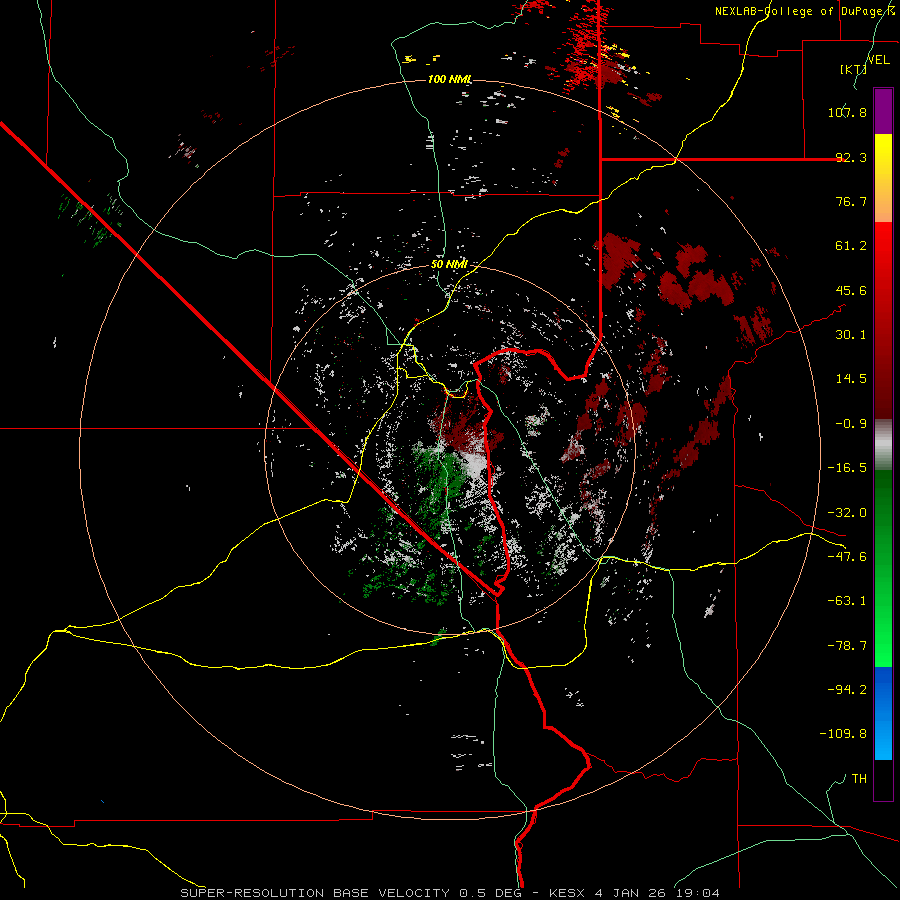Image resolution: width=900 pixels, height=900 pixels.
Task: Select the 92.3 velocity scale value
Action: (851, 157)
